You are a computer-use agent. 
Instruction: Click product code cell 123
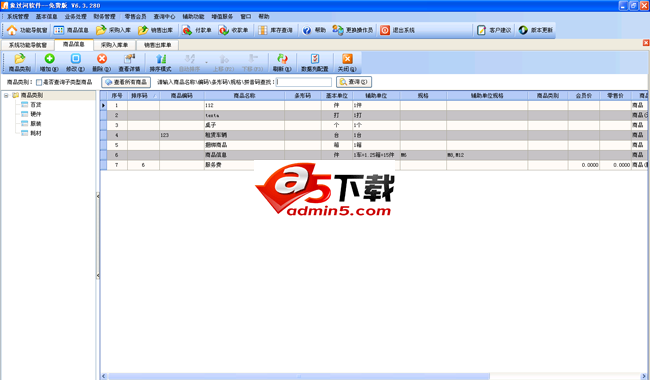tap(182, 135)
